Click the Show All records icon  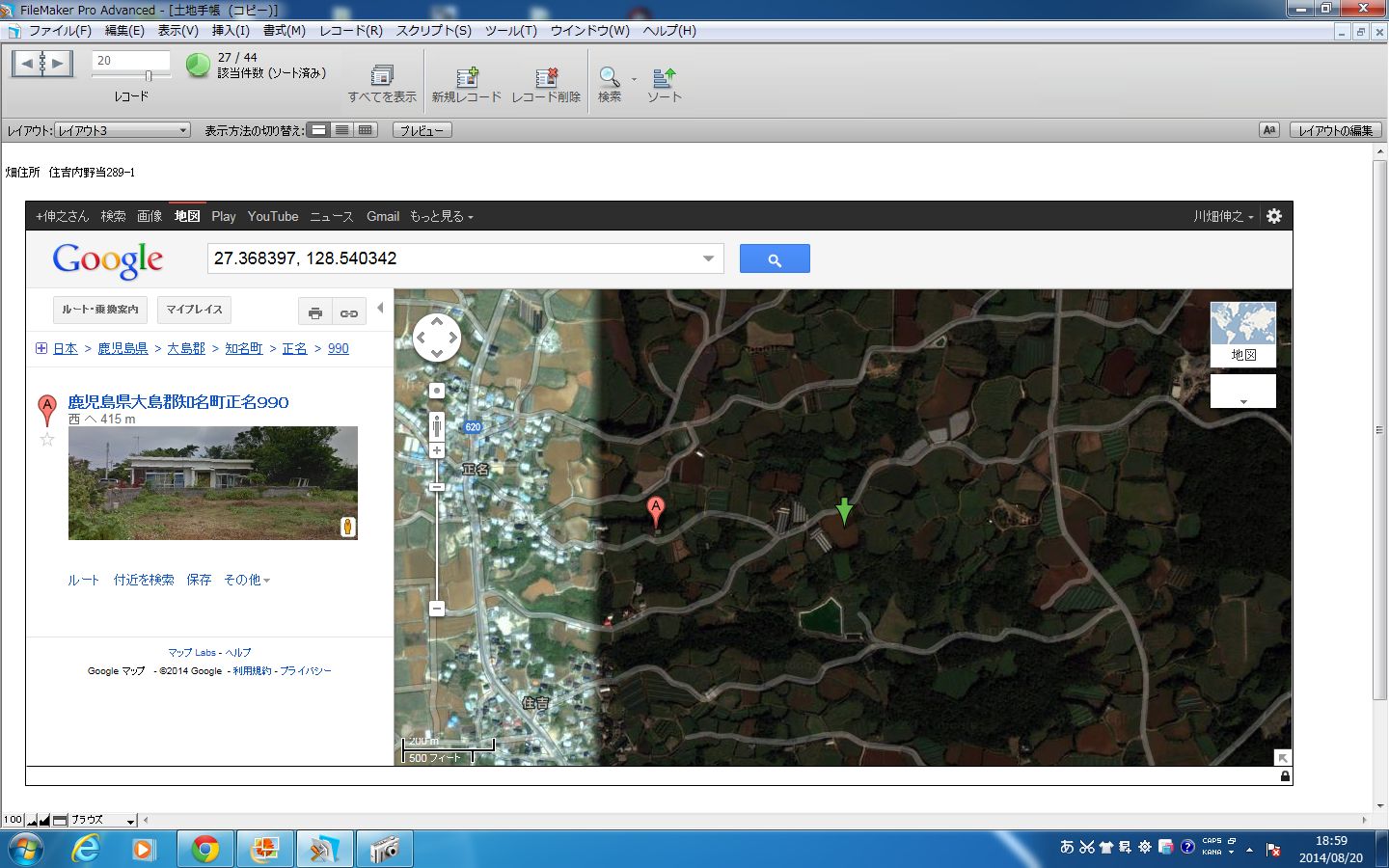click(382, 75)
